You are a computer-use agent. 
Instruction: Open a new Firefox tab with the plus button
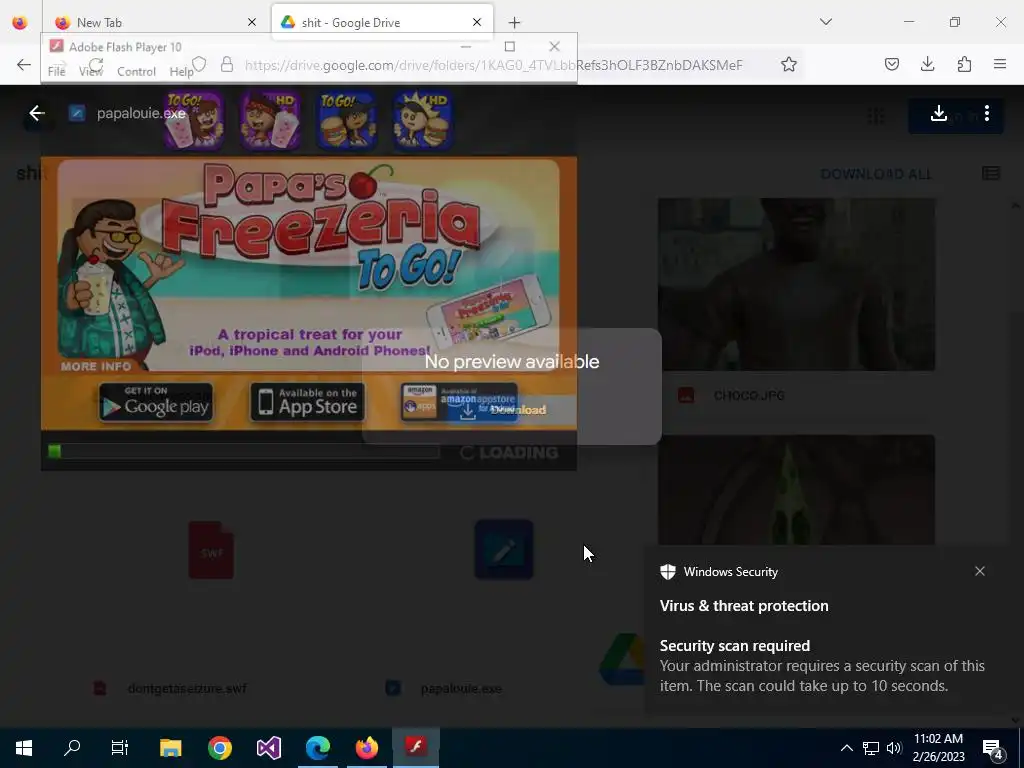point(515,23)
